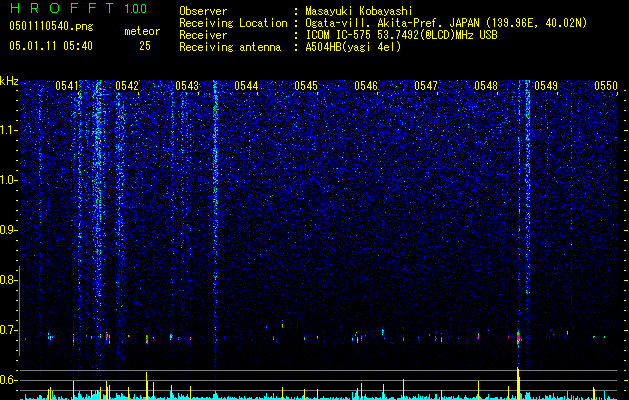The width and height of the screenshot is (629, 400).
Task: Click the 0545 time marker
Action: click(x=306, y=86)
